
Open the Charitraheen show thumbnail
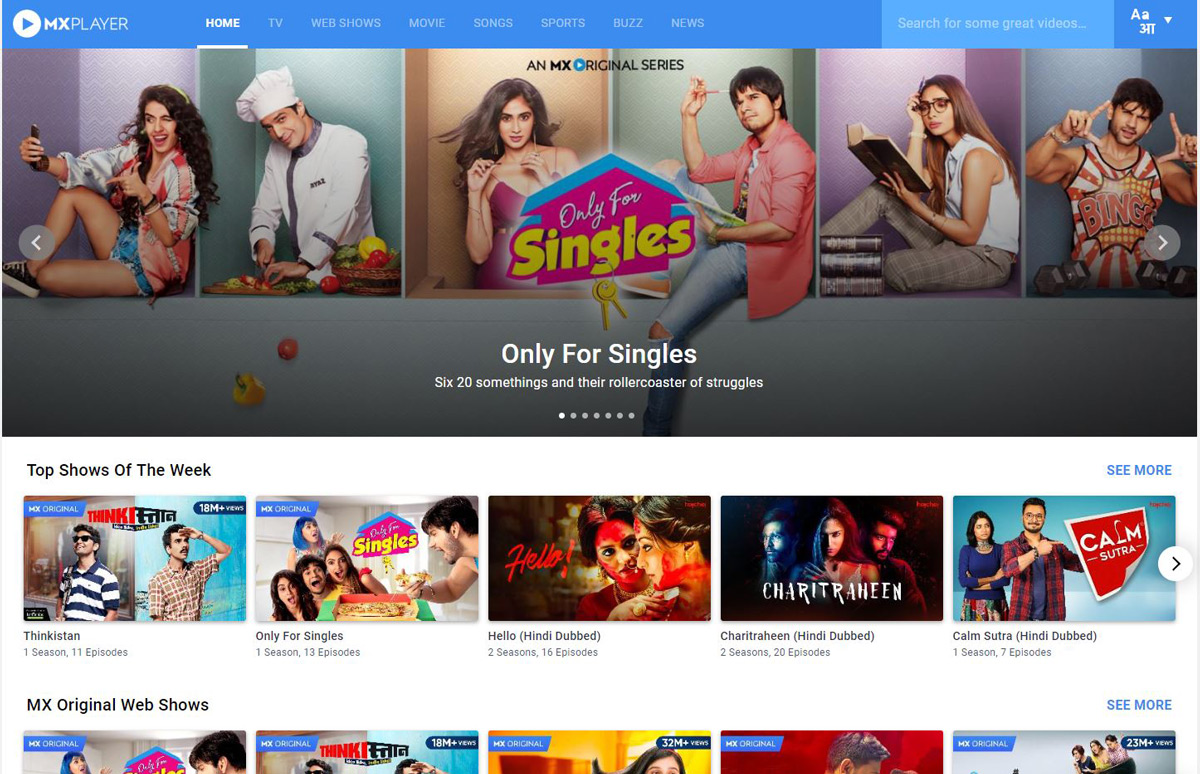click(832, 558)
